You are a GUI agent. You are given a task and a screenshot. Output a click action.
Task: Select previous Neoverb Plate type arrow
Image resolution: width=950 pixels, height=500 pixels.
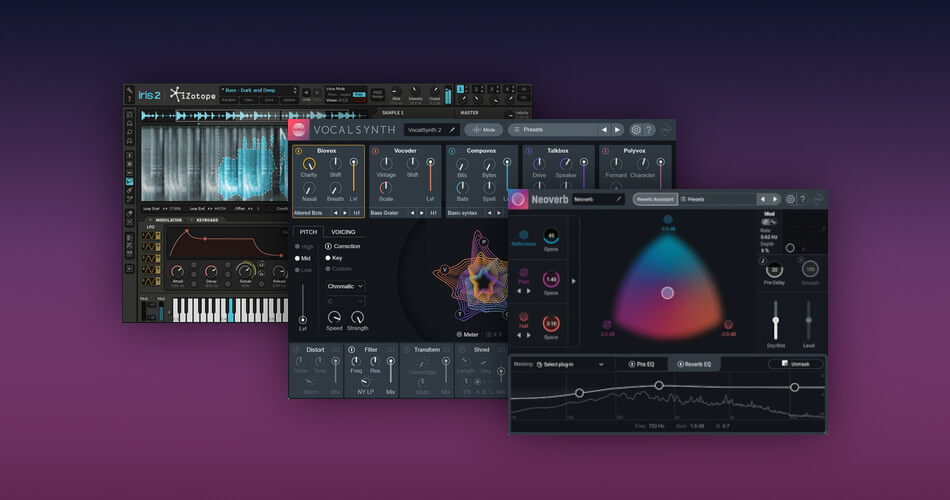pos(519,291)
